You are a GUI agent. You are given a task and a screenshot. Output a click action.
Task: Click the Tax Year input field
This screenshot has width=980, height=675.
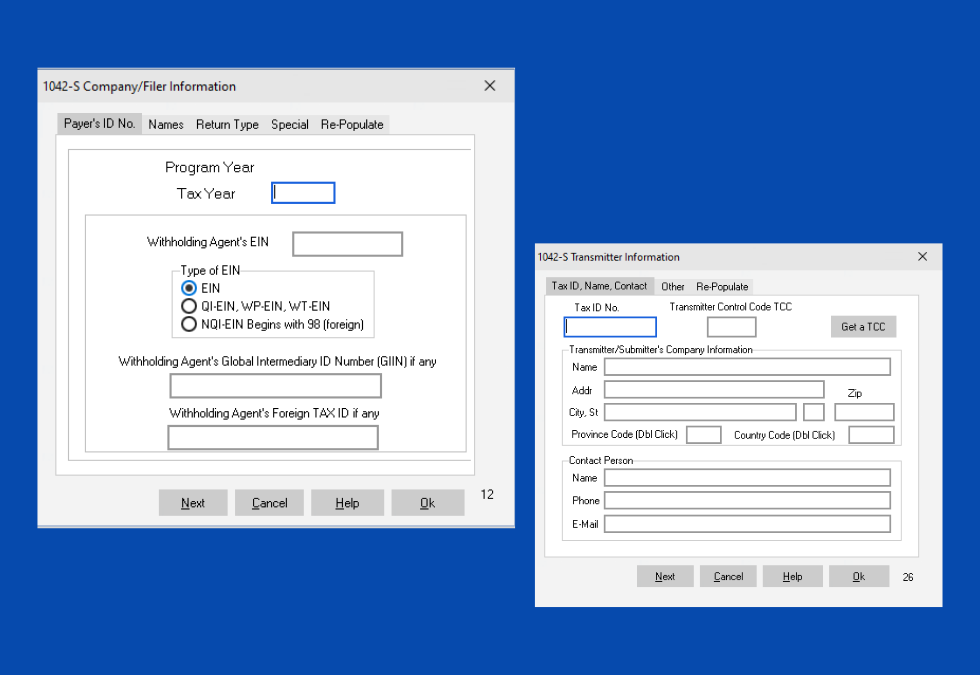tap(303, 193)
